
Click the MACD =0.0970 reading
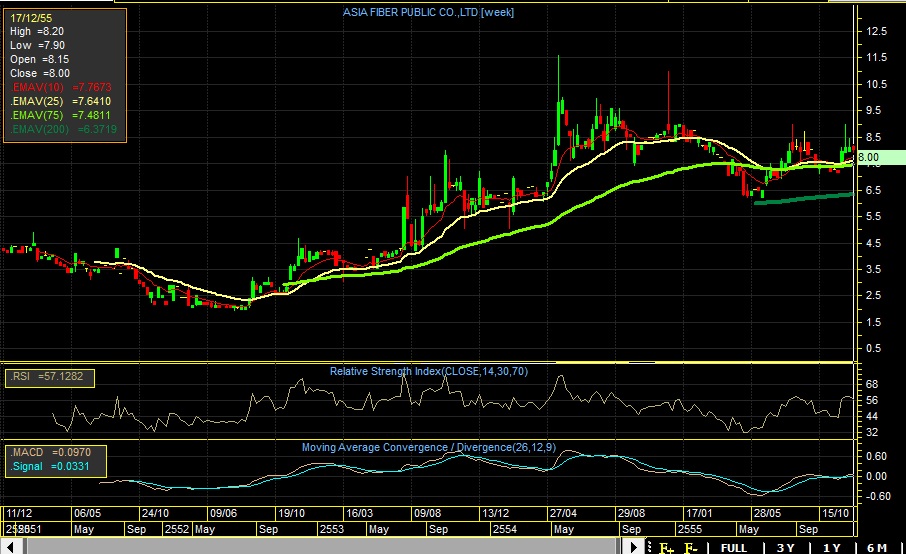[50, 452]
